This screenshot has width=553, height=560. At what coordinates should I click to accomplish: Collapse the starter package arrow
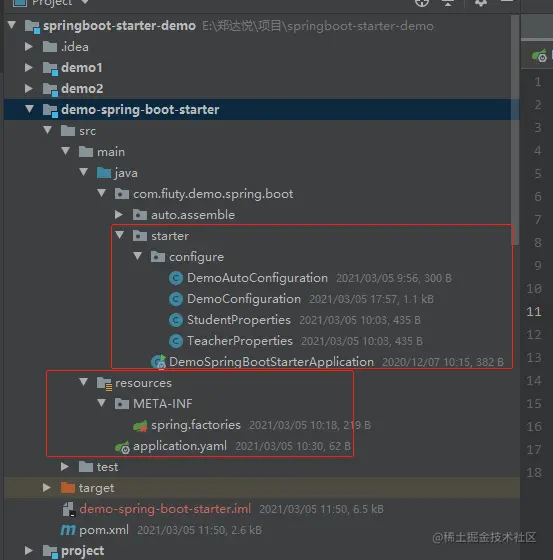pos(120,235)
